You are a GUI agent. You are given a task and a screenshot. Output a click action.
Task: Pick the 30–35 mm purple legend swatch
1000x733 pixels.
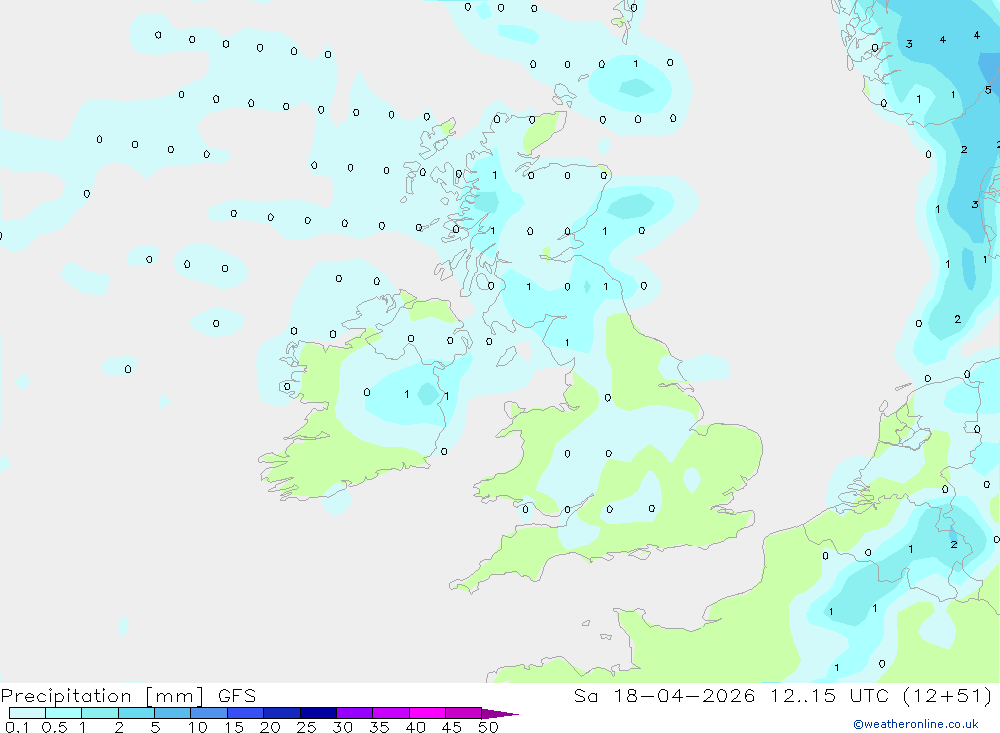355,713
